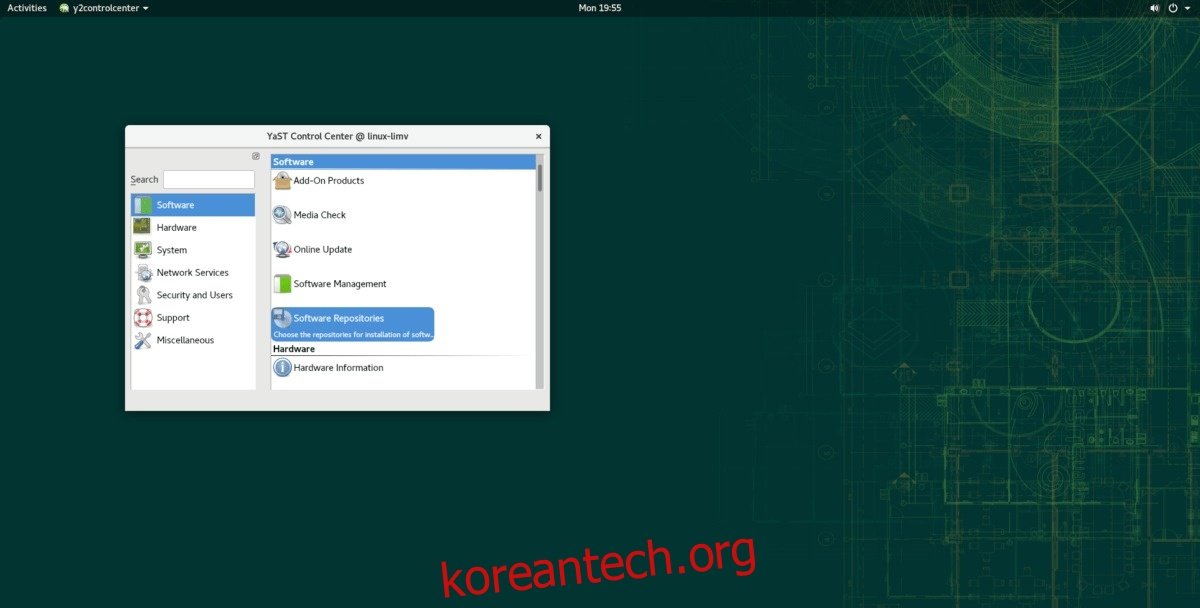The height and width of the screenshot is (608, 1200).
Task: Click the clock showing Mon 19:55
Action: pyautogui.click(x=600, y=7)
